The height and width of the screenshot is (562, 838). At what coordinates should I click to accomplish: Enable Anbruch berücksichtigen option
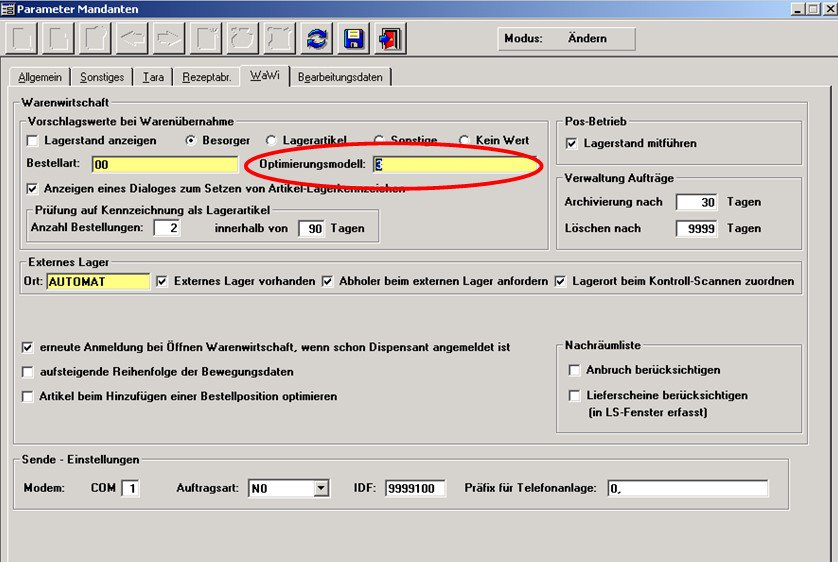[x=574, y=370]
